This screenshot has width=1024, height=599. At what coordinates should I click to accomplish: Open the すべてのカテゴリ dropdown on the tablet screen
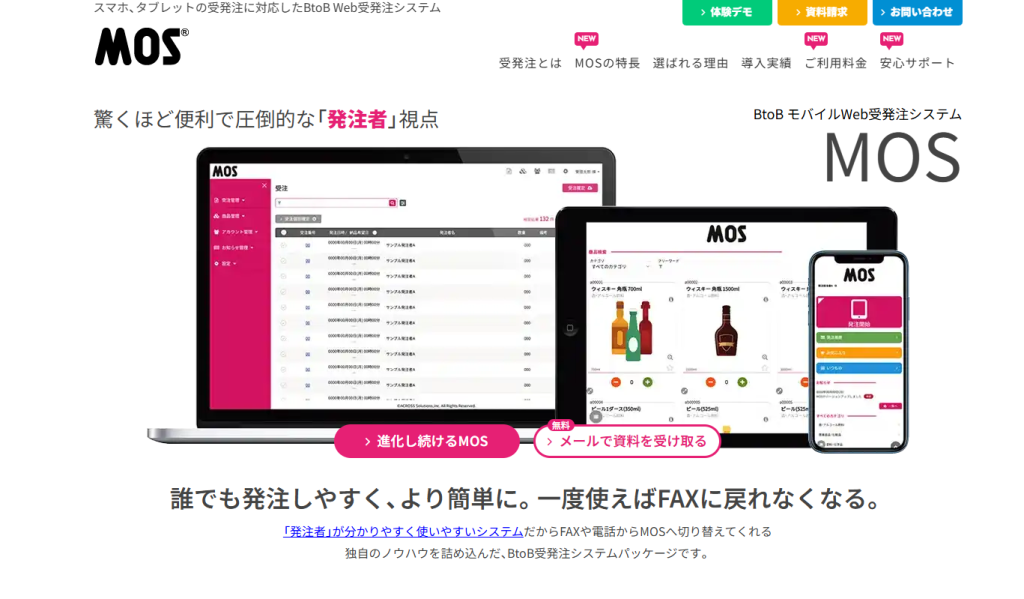[617, 267]
